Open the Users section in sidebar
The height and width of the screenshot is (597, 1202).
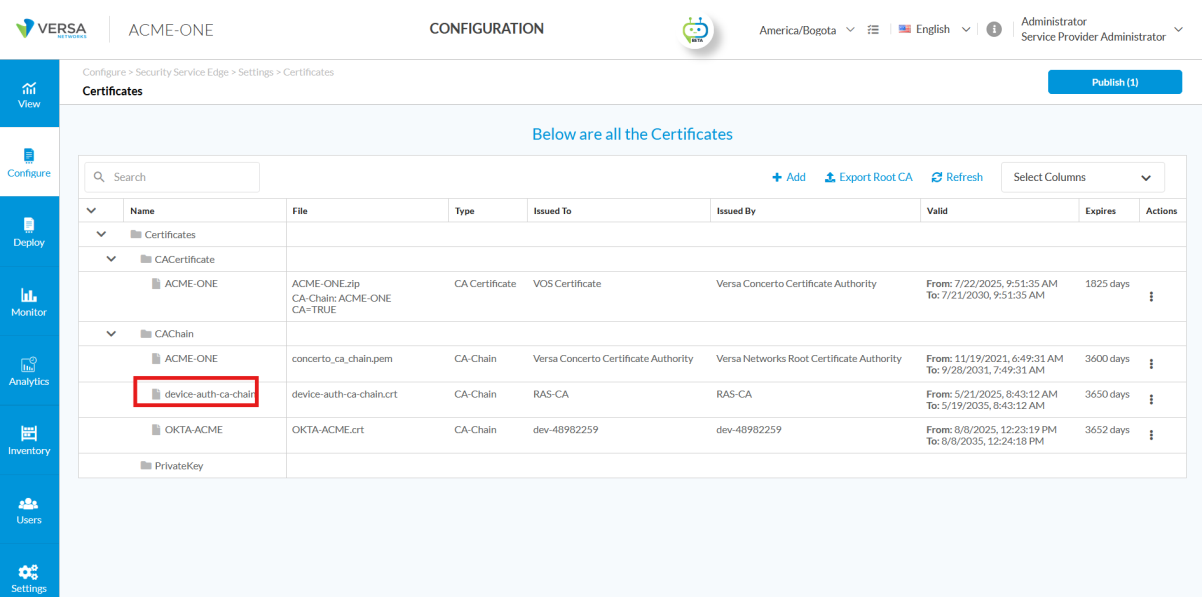click(x=29, y=510)
